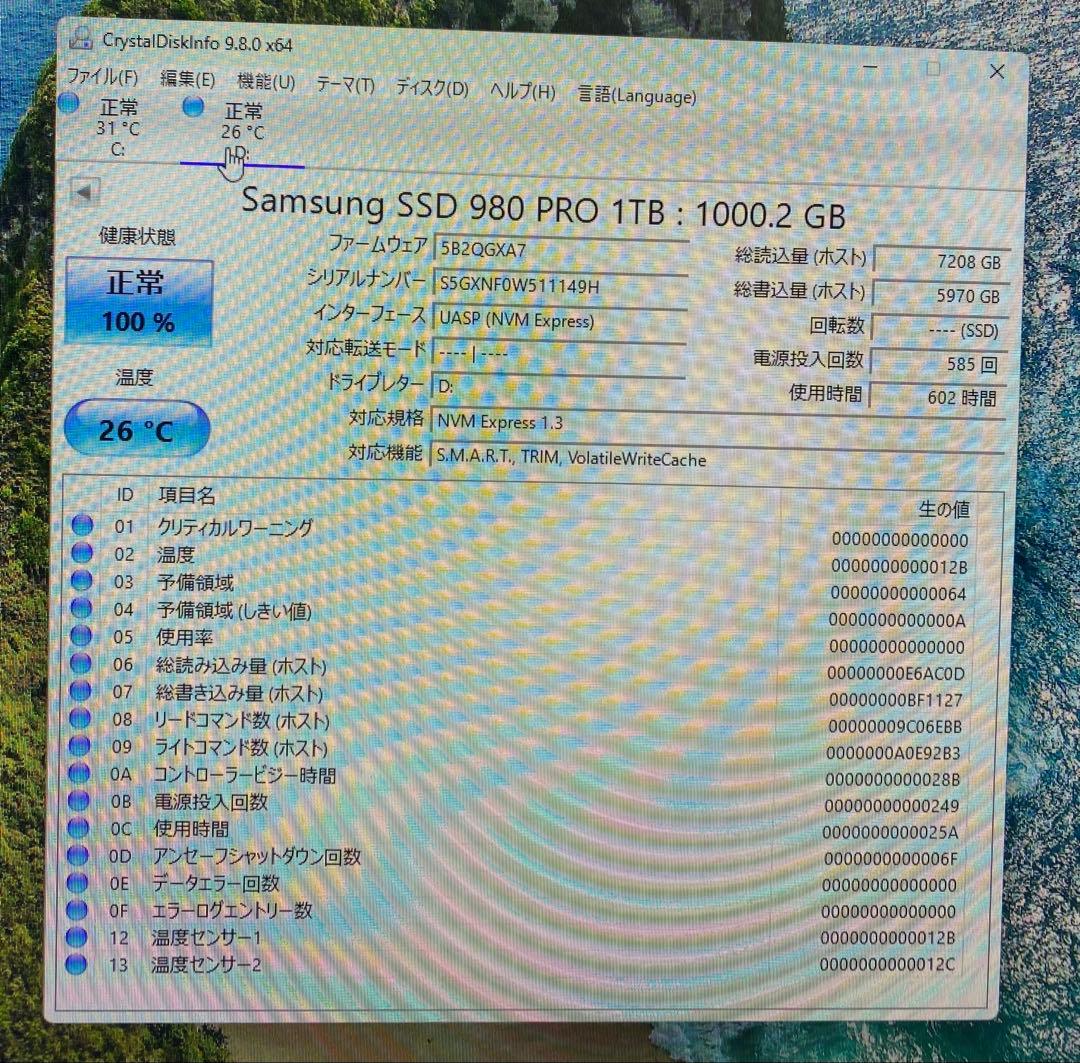Click status dot for ライトコマンド数 (ホスト) row
Image resolution: width=1080 pixels, height=1063 pixels.
pos(79,745)
